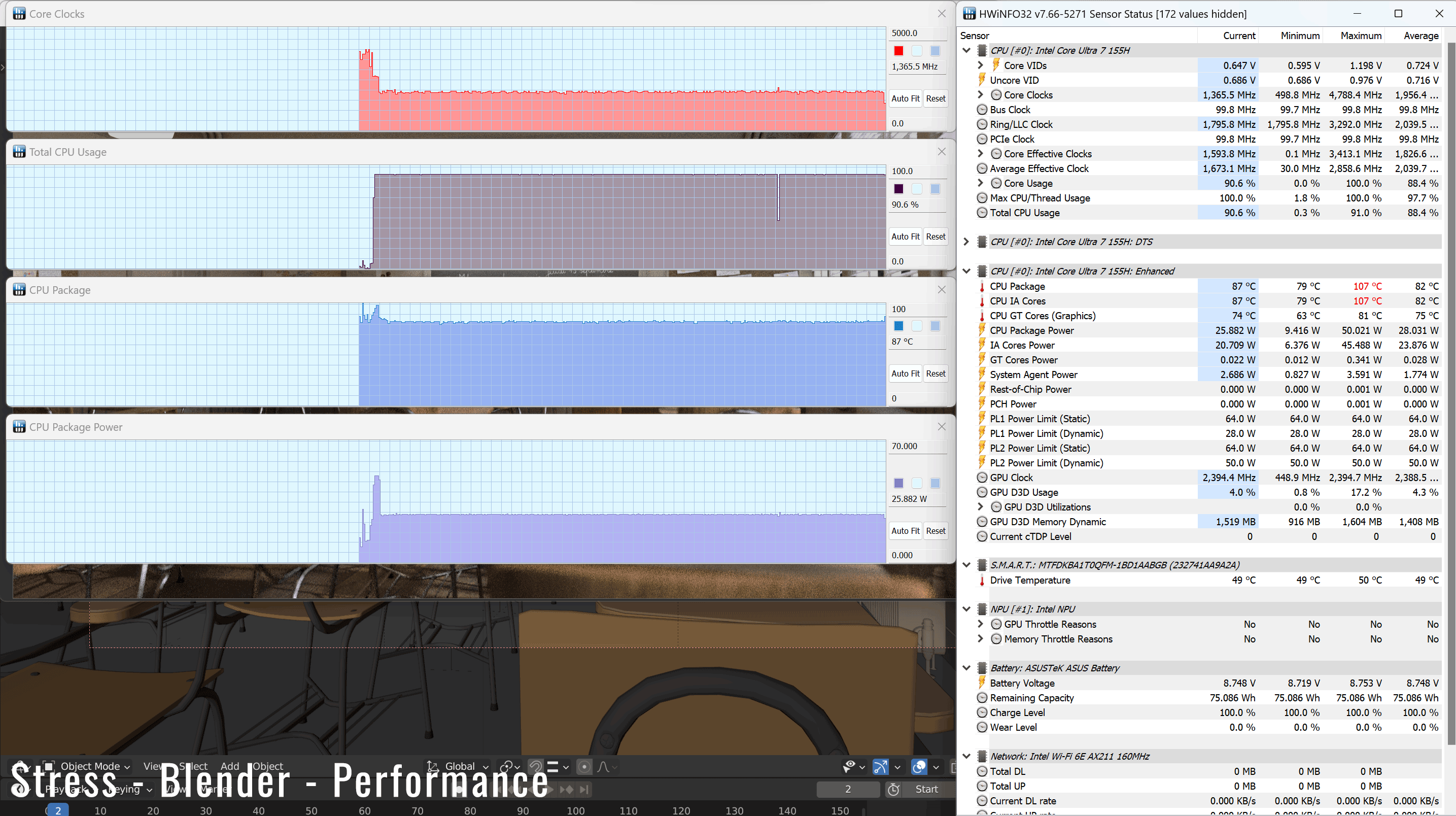Screen dimensions: 1456x816
Task: Click the Total CPU Usage window title icon
Action: point(19,152)
